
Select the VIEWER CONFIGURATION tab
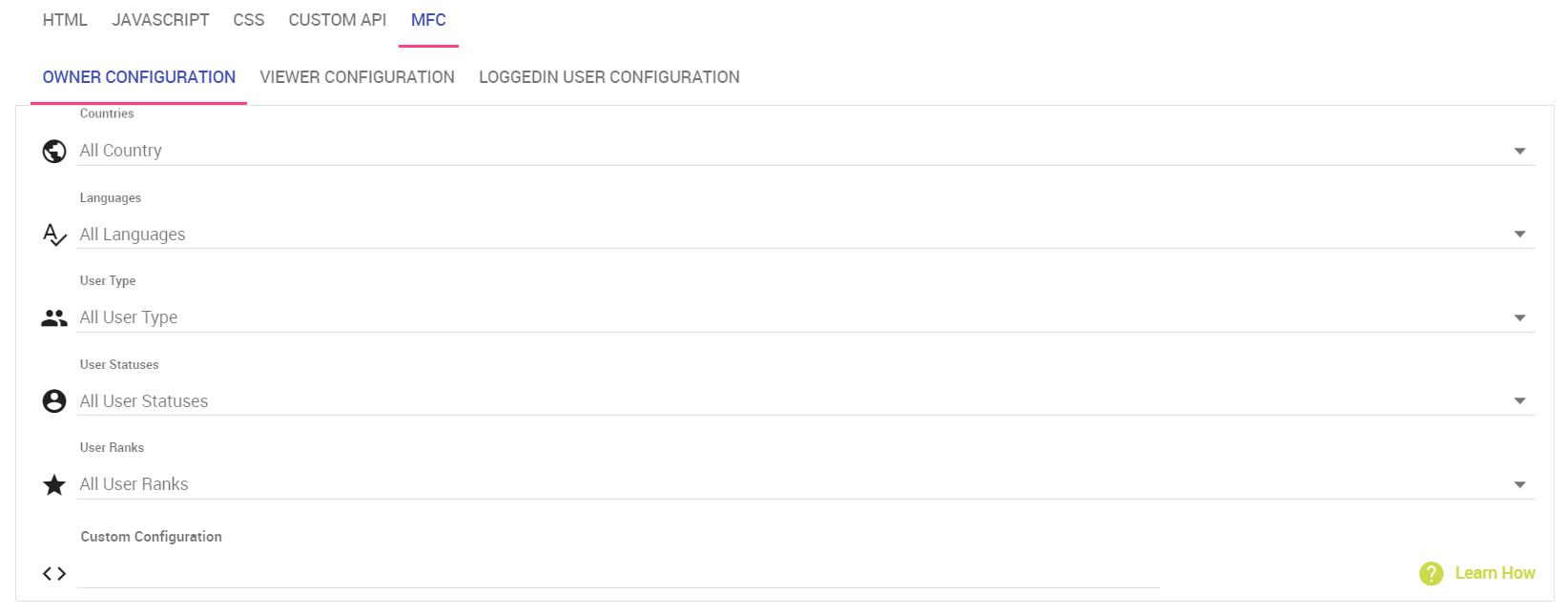(x=358, y=77)
